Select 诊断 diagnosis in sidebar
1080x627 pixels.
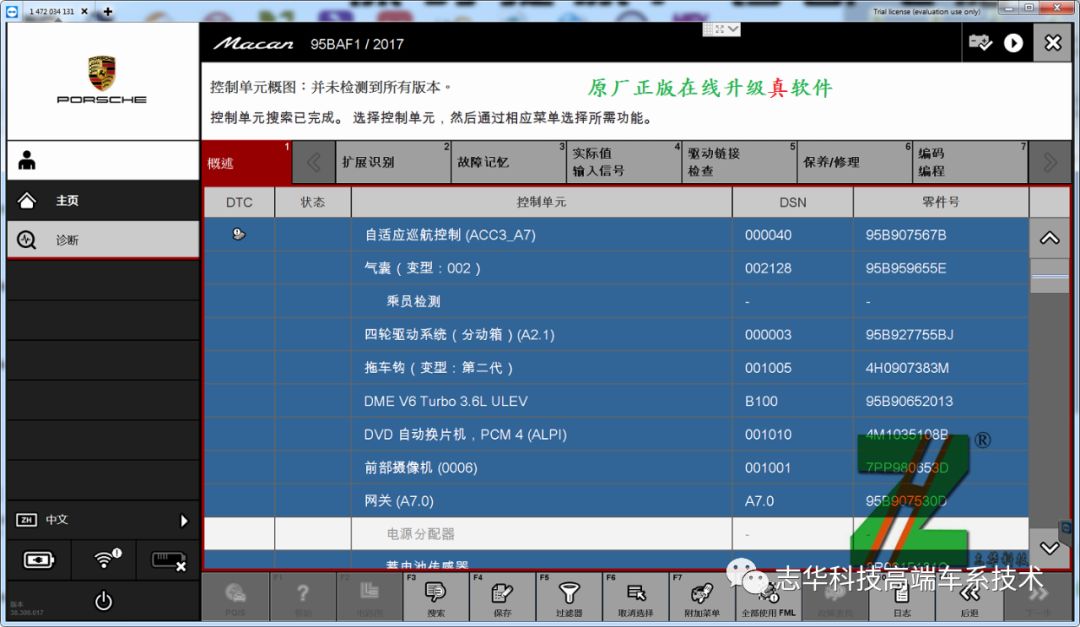(103, 240)
